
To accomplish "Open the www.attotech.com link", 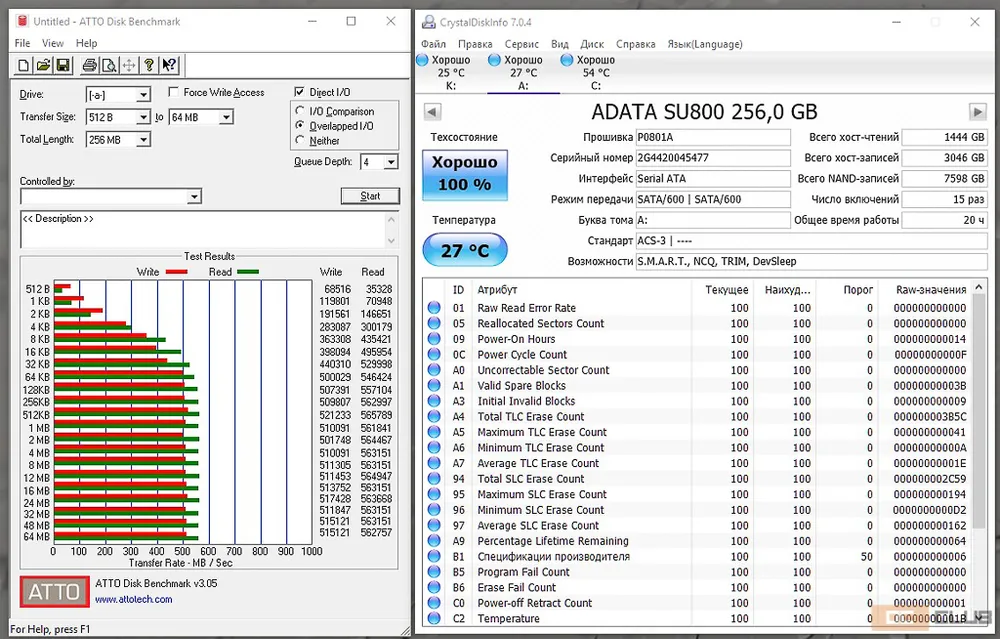I will click(x=133, y=600).
